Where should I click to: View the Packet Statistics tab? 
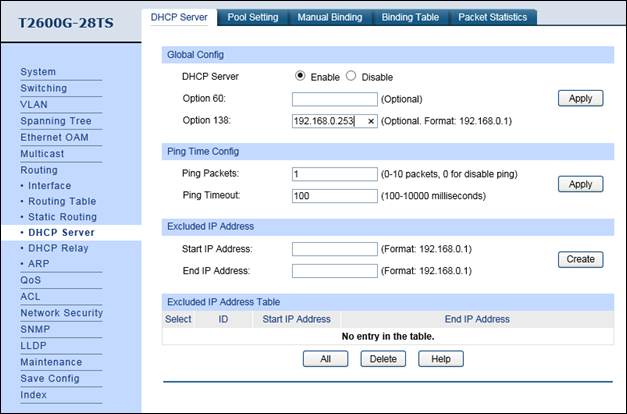(493, 17)
